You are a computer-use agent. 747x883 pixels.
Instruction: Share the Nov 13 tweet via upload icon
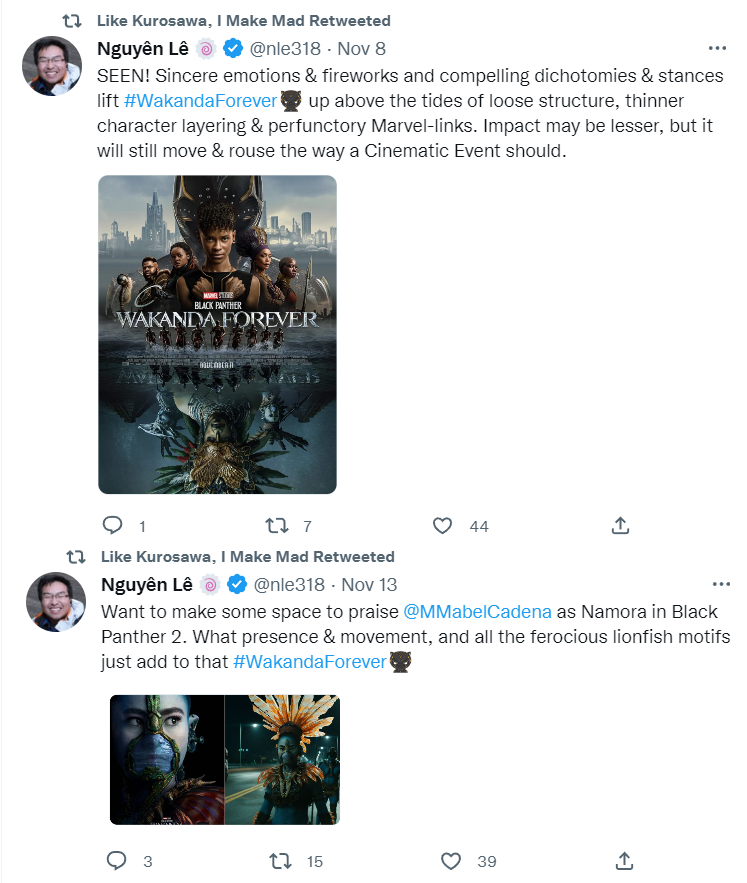(624, 860)
